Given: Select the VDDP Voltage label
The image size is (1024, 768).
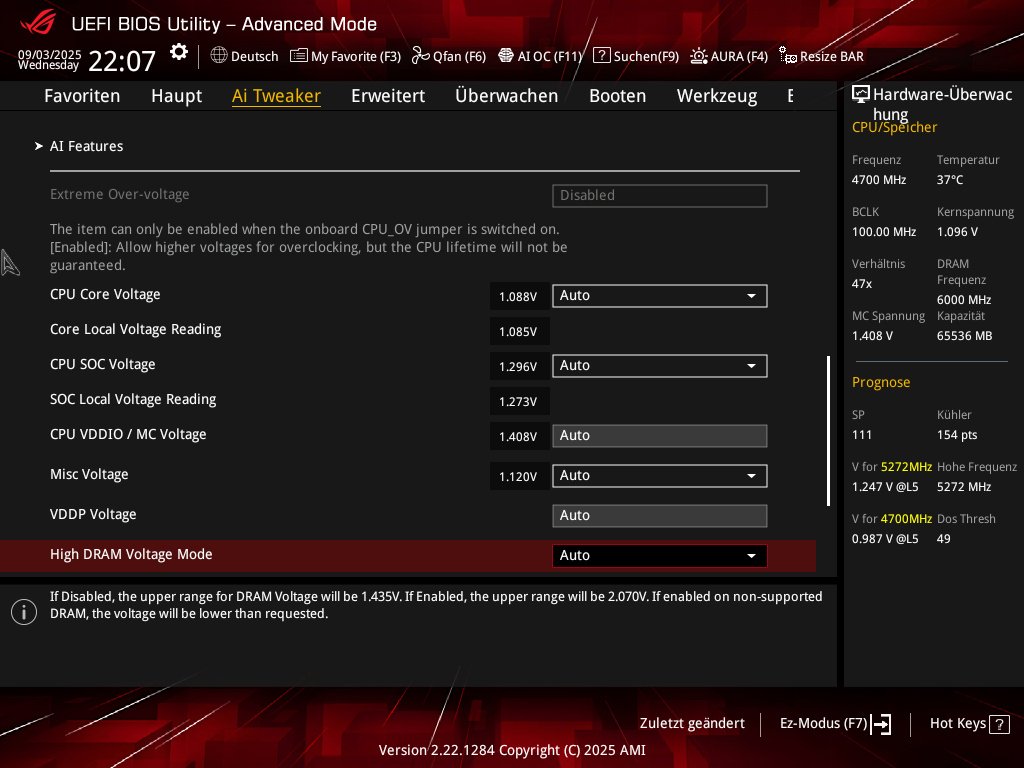Looking at the screenshot, I should (x=93, y=515).
